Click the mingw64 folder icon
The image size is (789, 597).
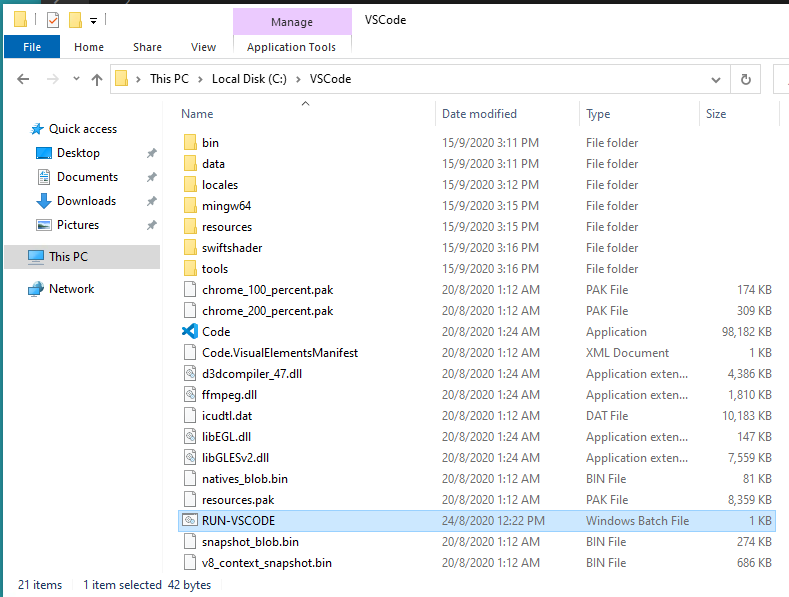coord(190,206)
